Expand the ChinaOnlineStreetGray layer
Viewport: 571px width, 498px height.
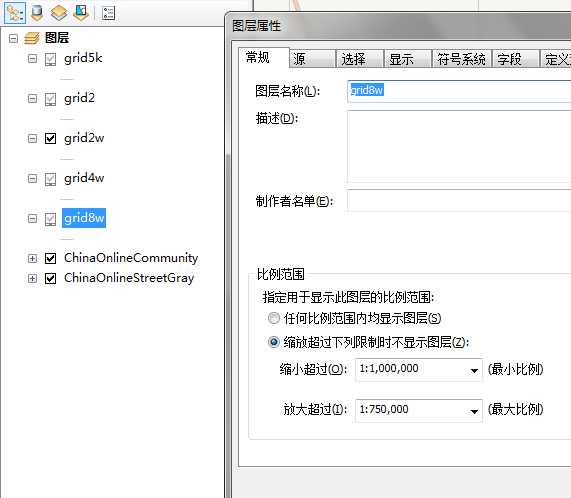click(32, 278)
